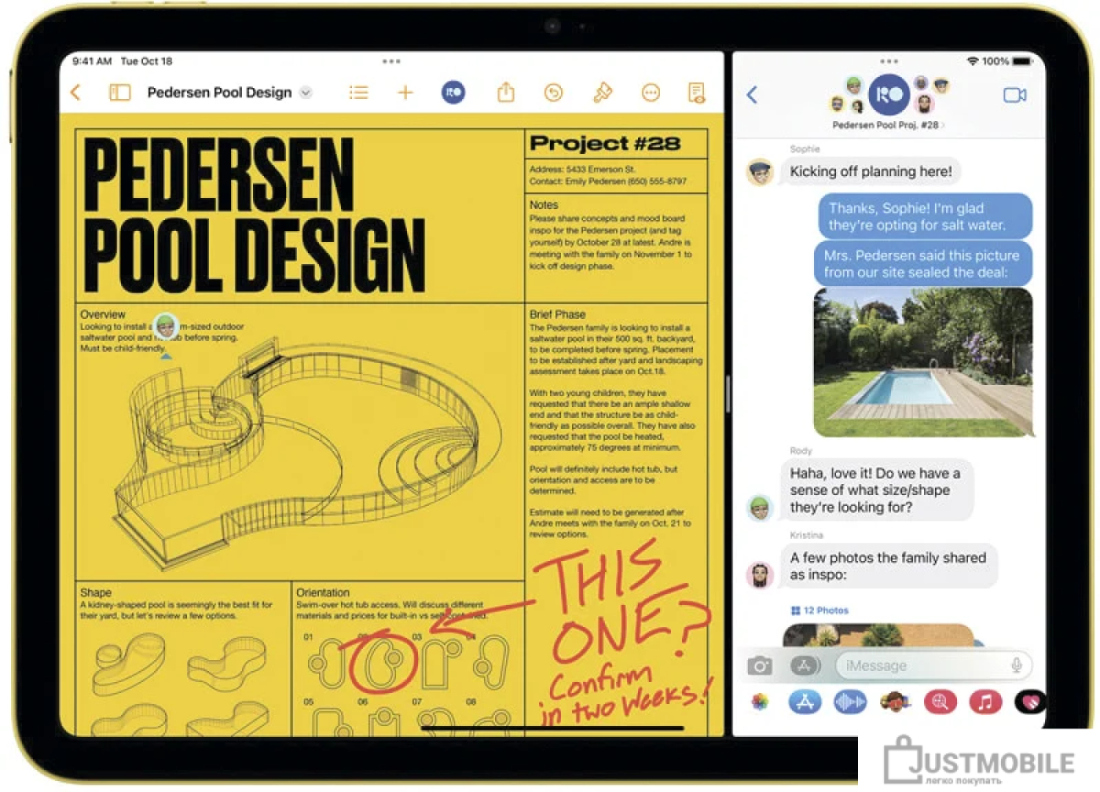Select the "Kicking off planning here!" message
This screenshot has height=792, width=1100.
(871, 172)
